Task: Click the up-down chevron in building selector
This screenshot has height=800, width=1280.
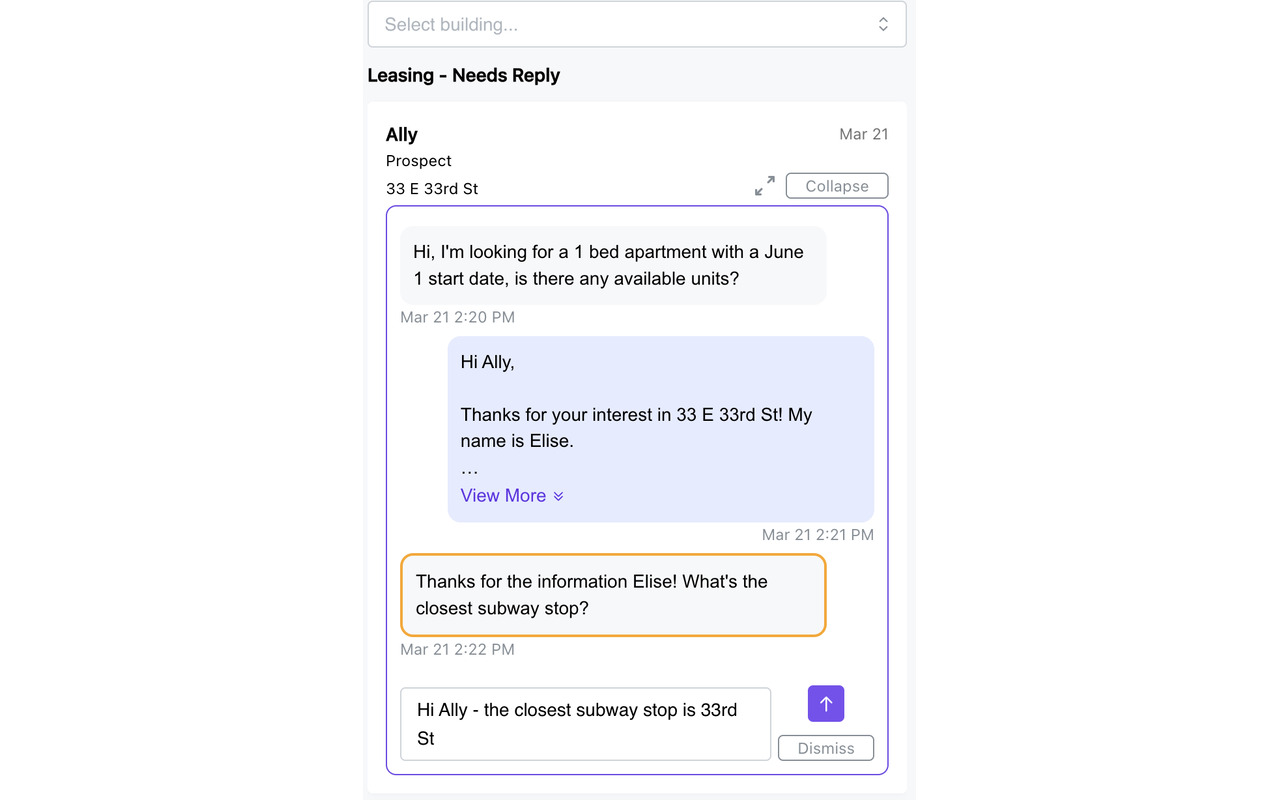Action: coord(883,25)
